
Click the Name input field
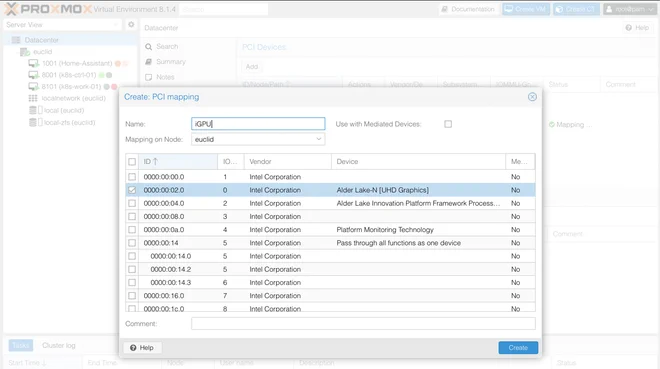[258, 124]
